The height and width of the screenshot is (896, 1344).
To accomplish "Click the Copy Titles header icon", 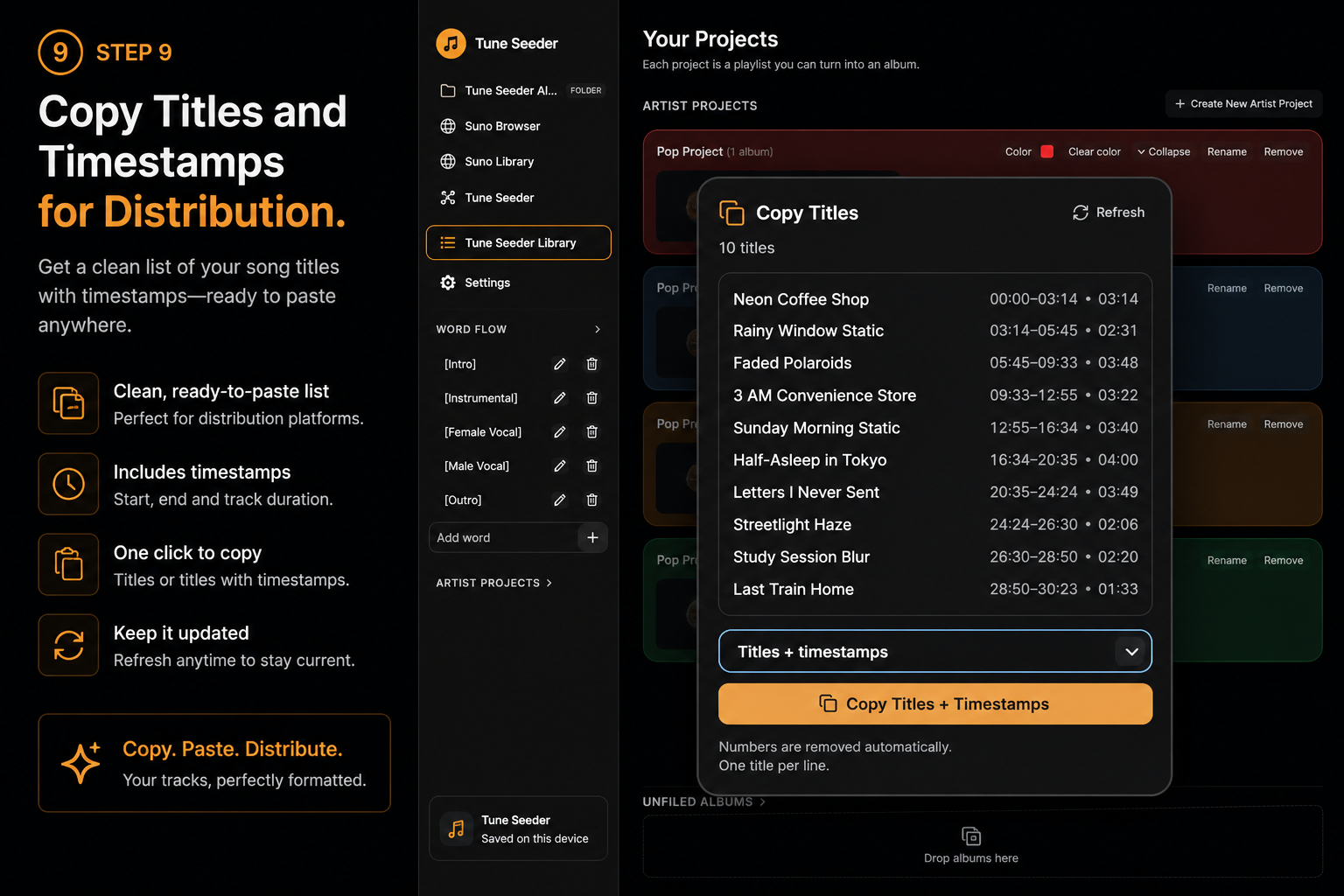I will 731,213.
